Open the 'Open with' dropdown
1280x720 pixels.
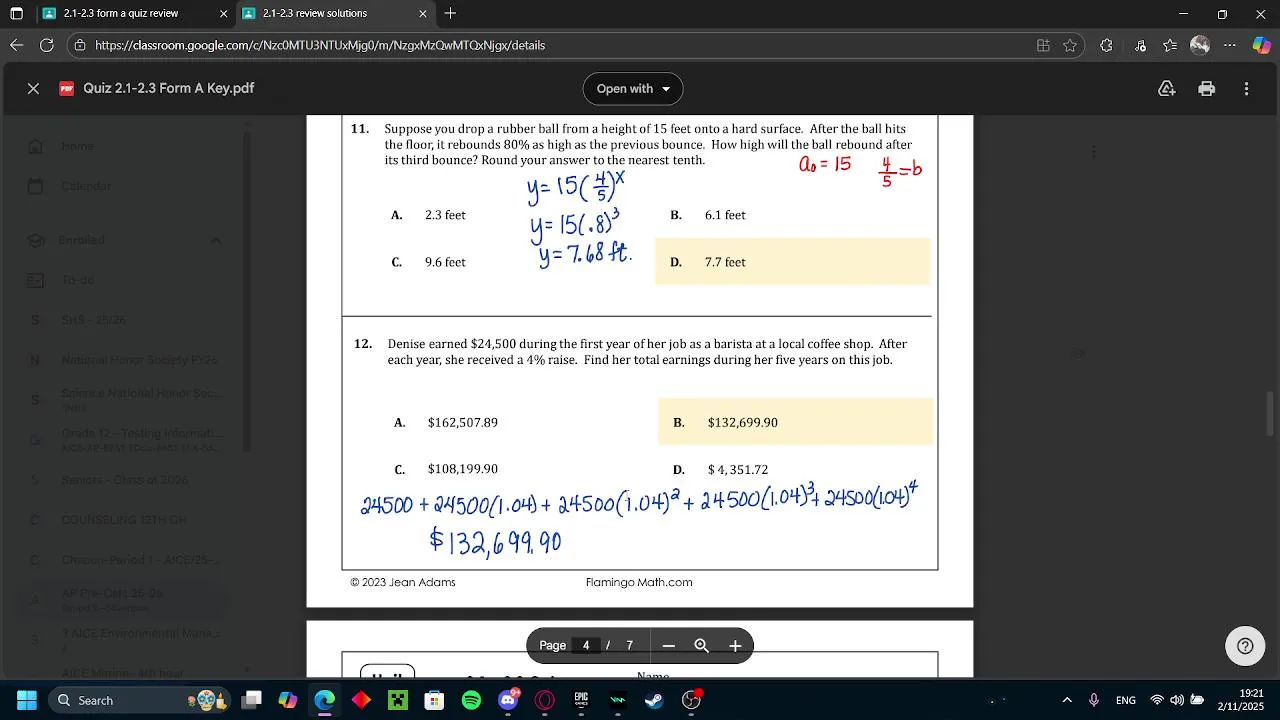tap(633, 88)
